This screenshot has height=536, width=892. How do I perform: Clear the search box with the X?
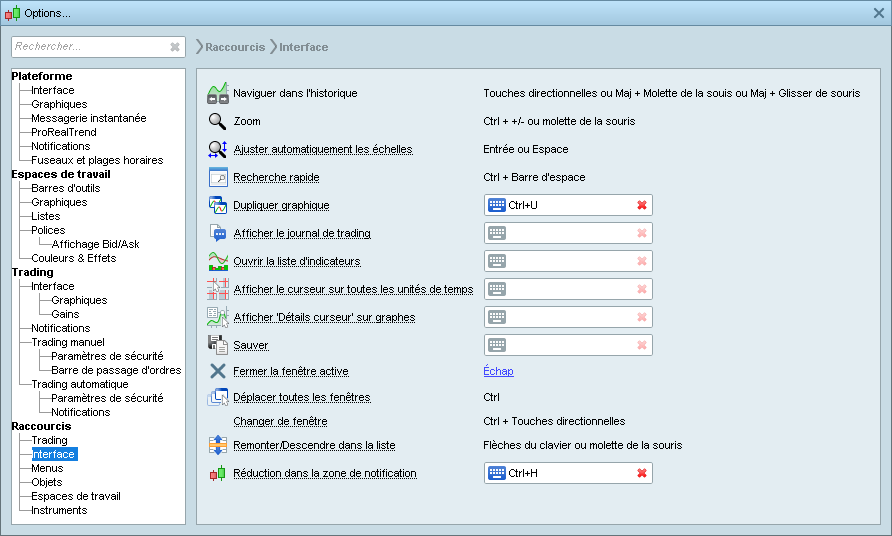(175, 47)
